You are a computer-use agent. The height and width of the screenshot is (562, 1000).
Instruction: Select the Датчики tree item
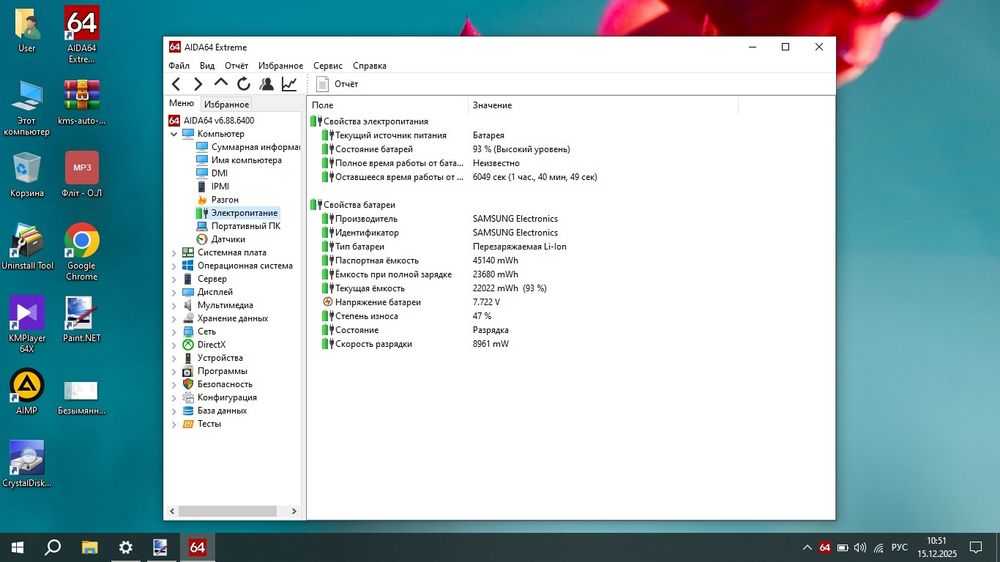pos(221,239)
